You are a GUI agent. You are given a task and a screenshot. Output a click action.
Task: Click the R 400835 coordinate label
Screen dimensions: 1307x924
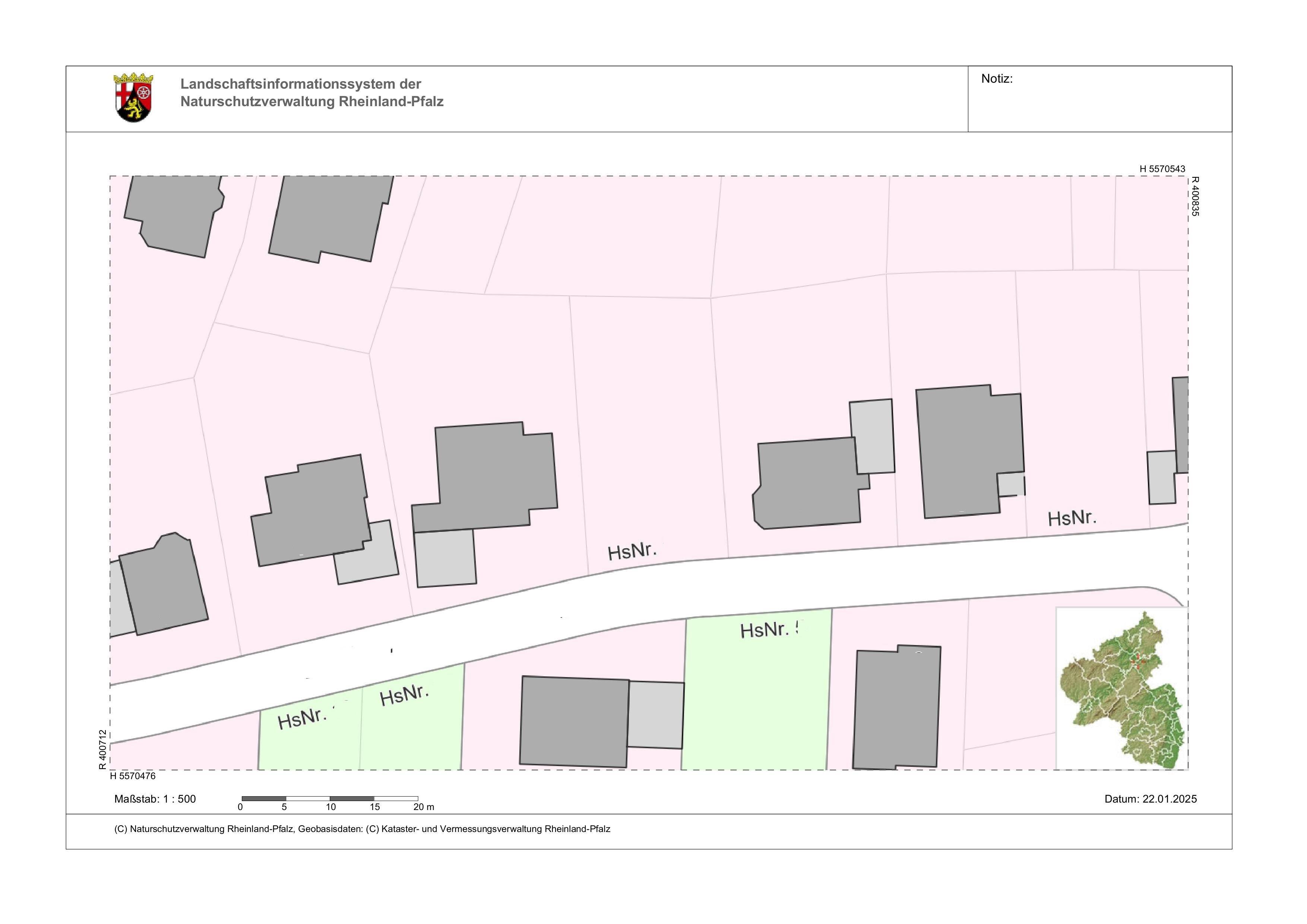pyautogui.click(x=1195, y=196)
